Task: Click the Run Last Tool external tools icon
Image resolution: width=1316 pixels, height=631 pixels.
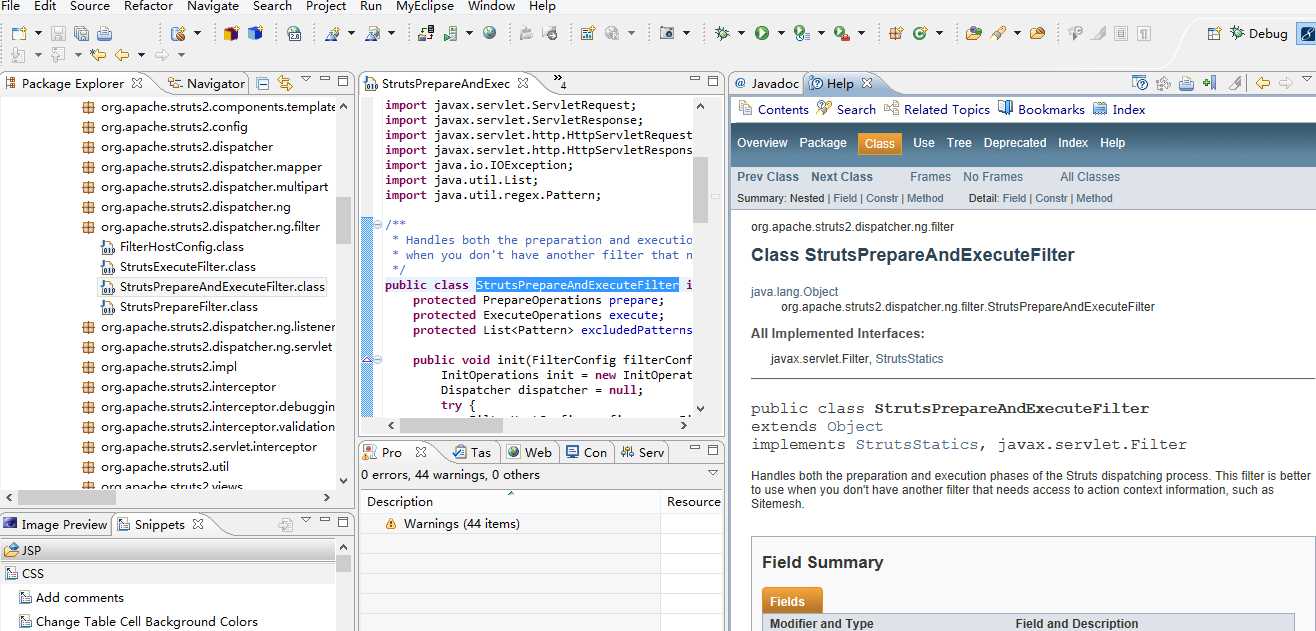Action: pos(841,33)
